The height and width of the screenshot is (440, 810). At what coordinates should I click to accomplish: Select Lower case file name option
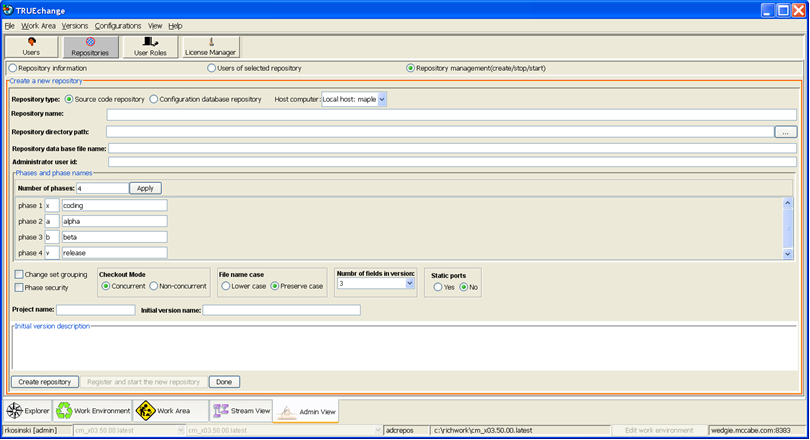(x=226, y=286)
